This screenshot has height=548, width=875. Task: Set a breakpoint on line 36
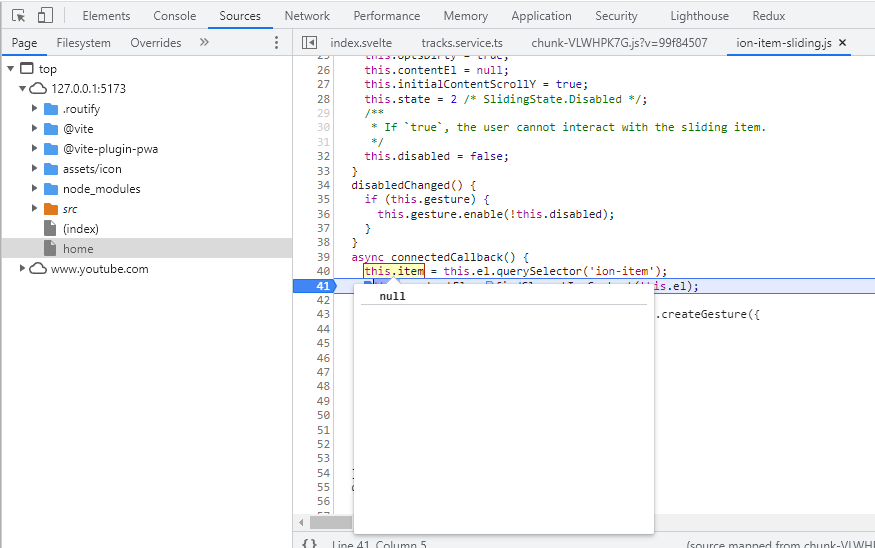click(323, 214)
